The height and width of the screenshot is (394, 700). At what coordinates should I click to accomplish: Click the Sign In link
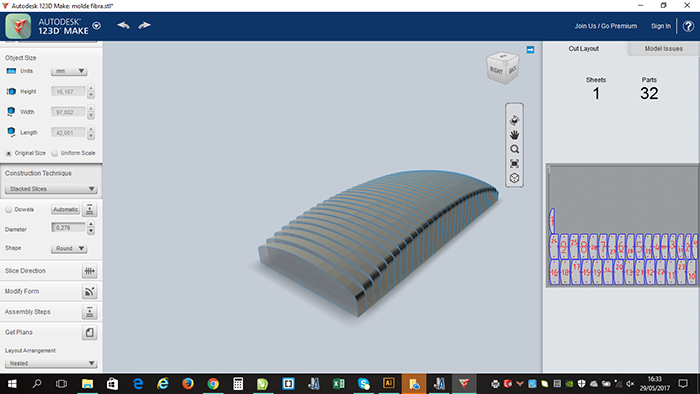pyautogui.click(x=661, y=26)
